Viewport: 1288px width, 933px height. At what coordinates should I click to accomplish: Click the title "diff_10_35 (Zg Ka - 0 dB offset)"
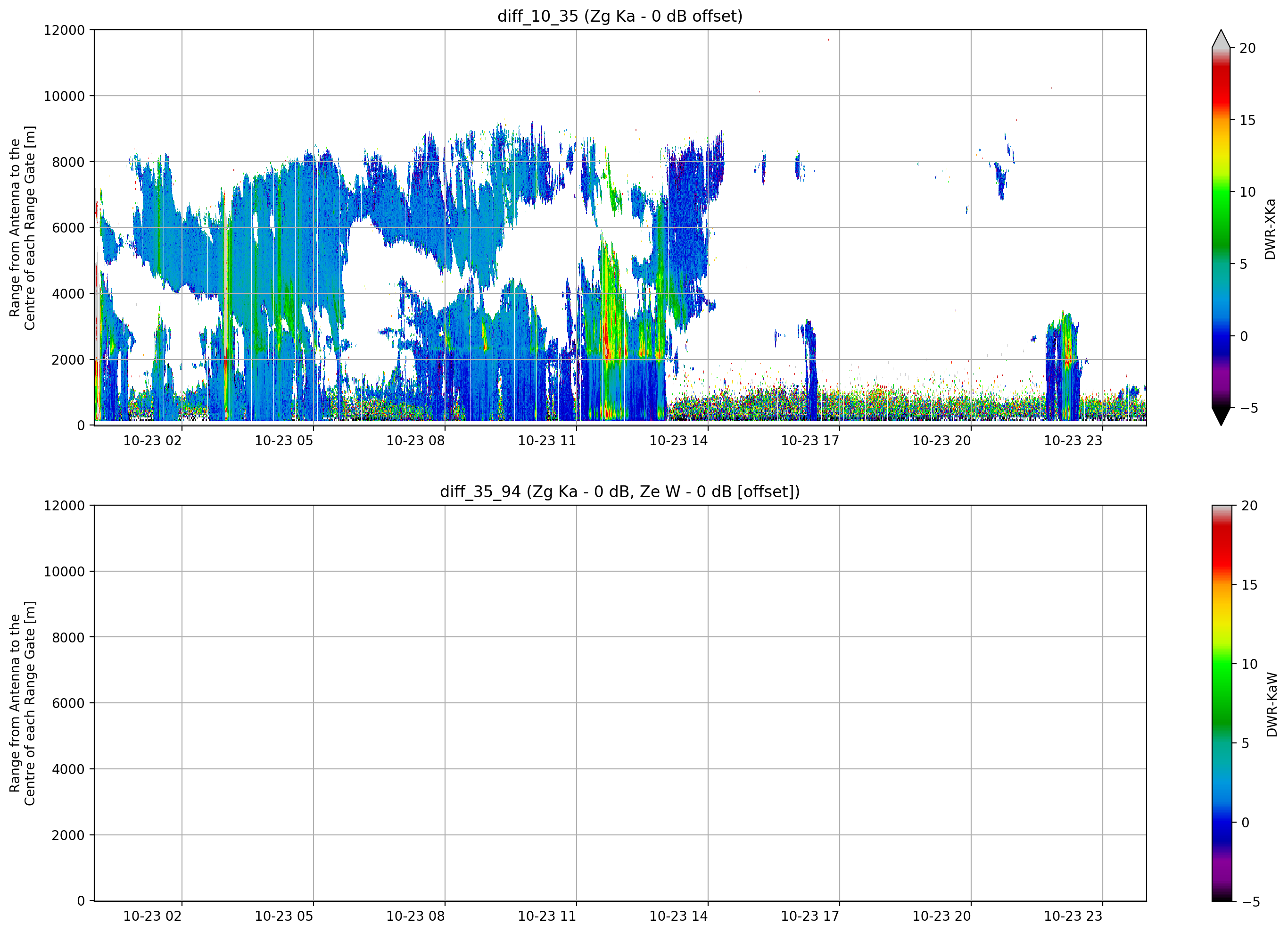click(x=619, y=16)
